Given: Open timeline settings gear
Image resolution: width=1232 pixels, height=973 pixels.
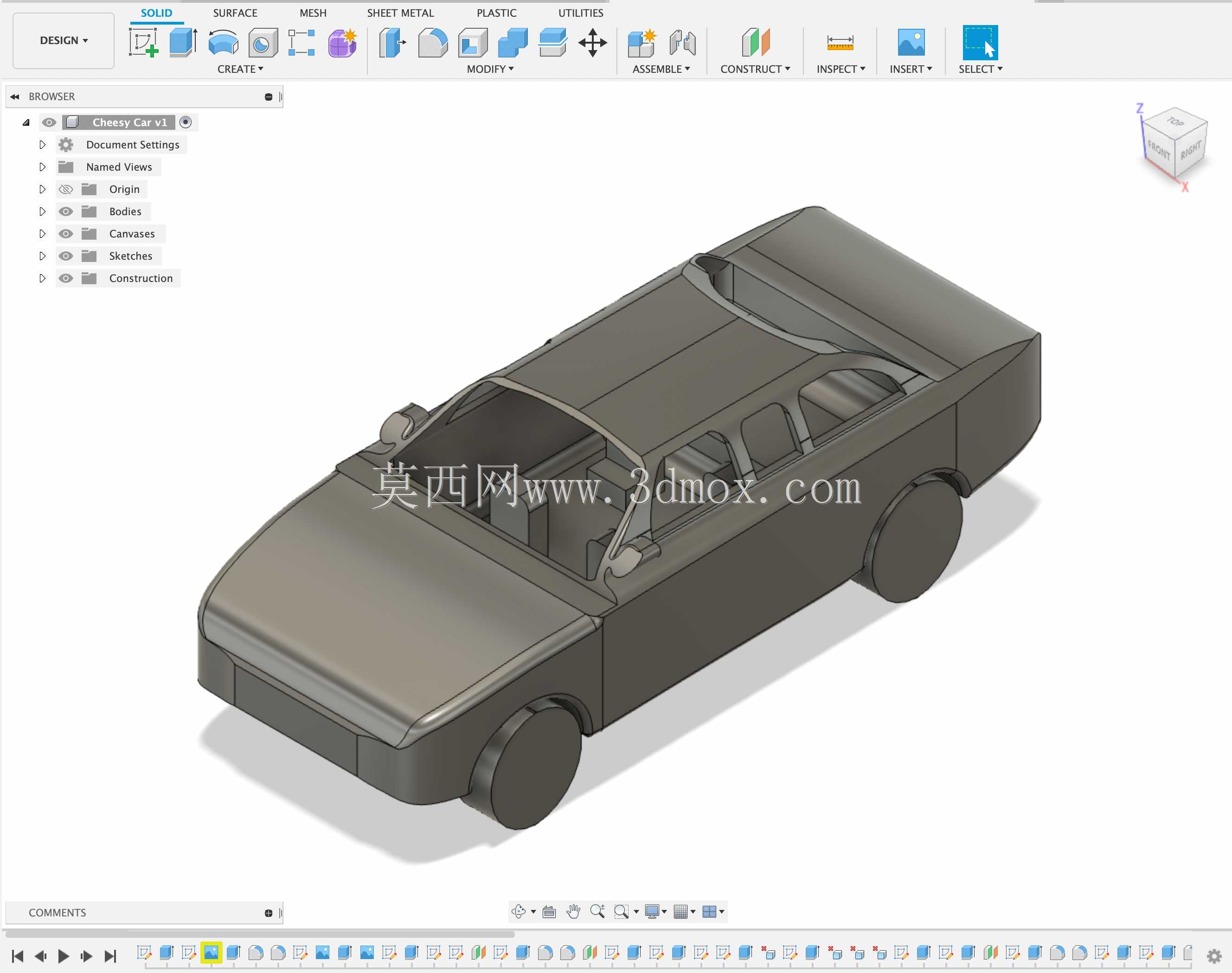Looking at the screenshot, I should [1214, 955].
